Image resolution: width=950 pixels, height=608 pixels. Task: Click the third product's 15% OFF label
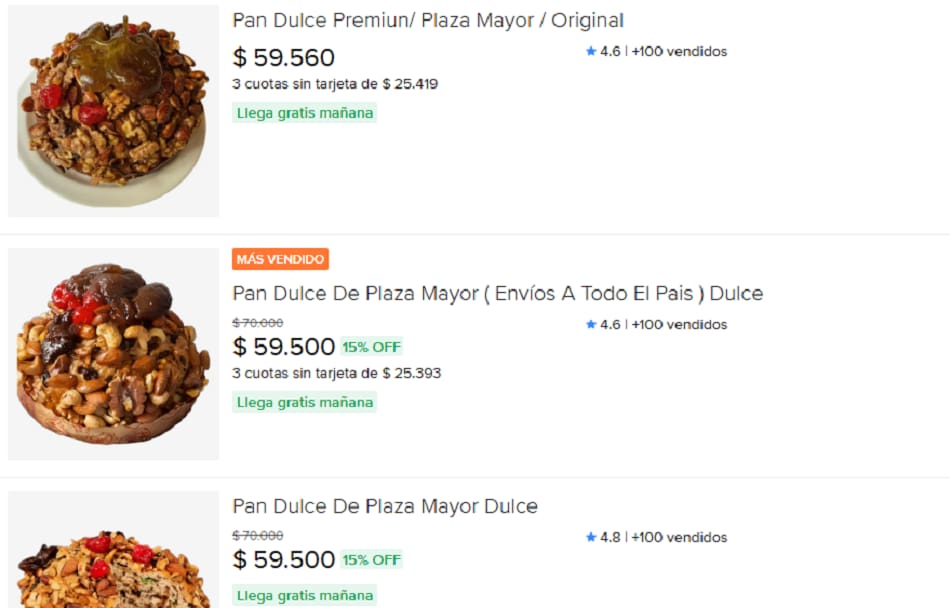(x=371, y=560)
